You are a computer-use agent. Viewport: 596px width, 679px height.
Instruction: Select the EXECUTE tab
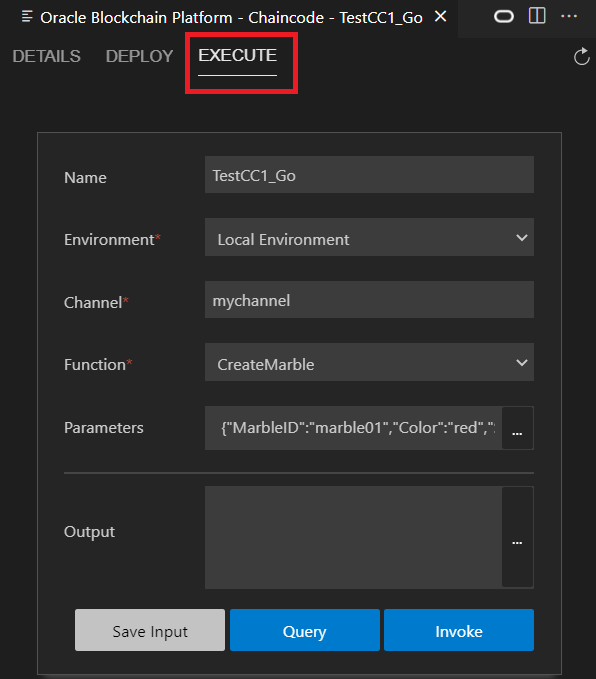(237, 55)
